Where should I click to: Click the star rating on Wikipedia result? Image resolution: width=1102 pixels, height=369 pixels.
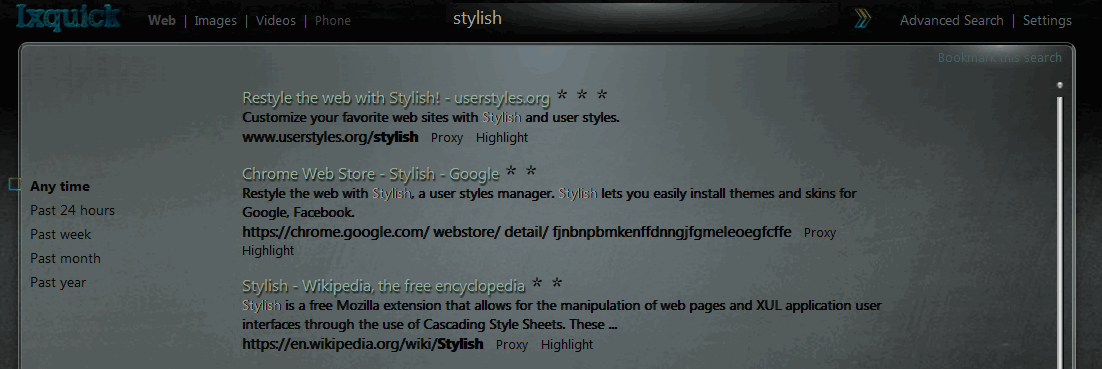[x=547, y=284]
